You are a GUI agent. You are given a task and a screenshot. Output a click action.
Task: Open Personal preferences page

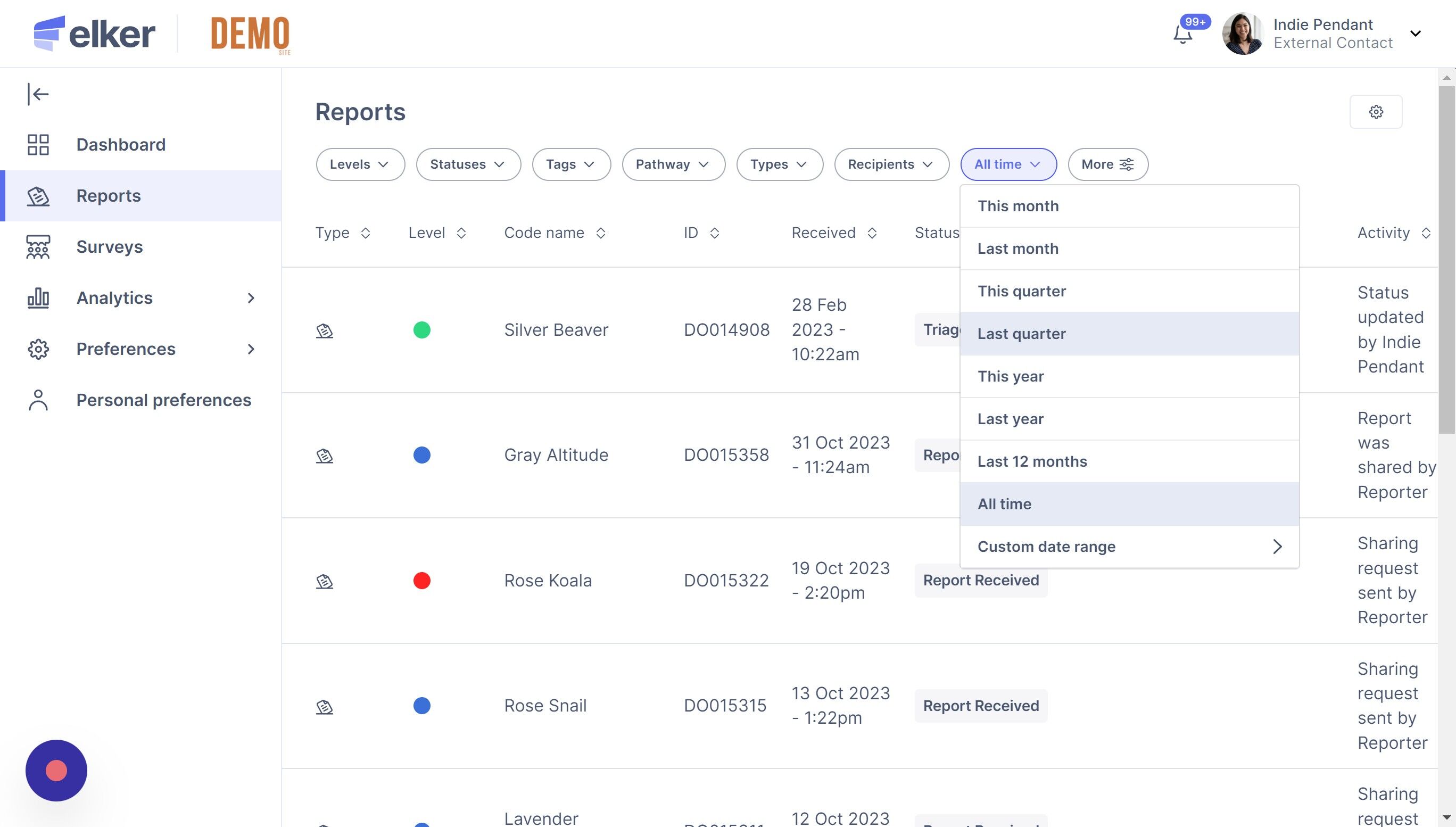tap(163, 400)
